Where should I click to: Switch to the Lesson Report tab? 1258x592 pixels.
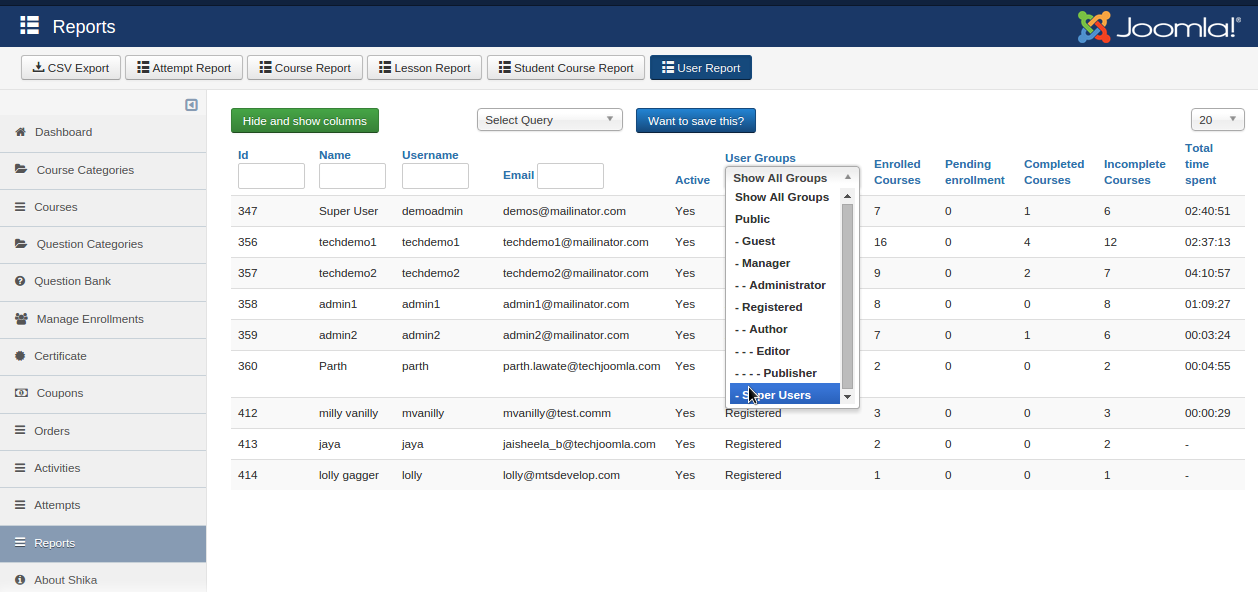pyautogui.click(x=424, y=68)
